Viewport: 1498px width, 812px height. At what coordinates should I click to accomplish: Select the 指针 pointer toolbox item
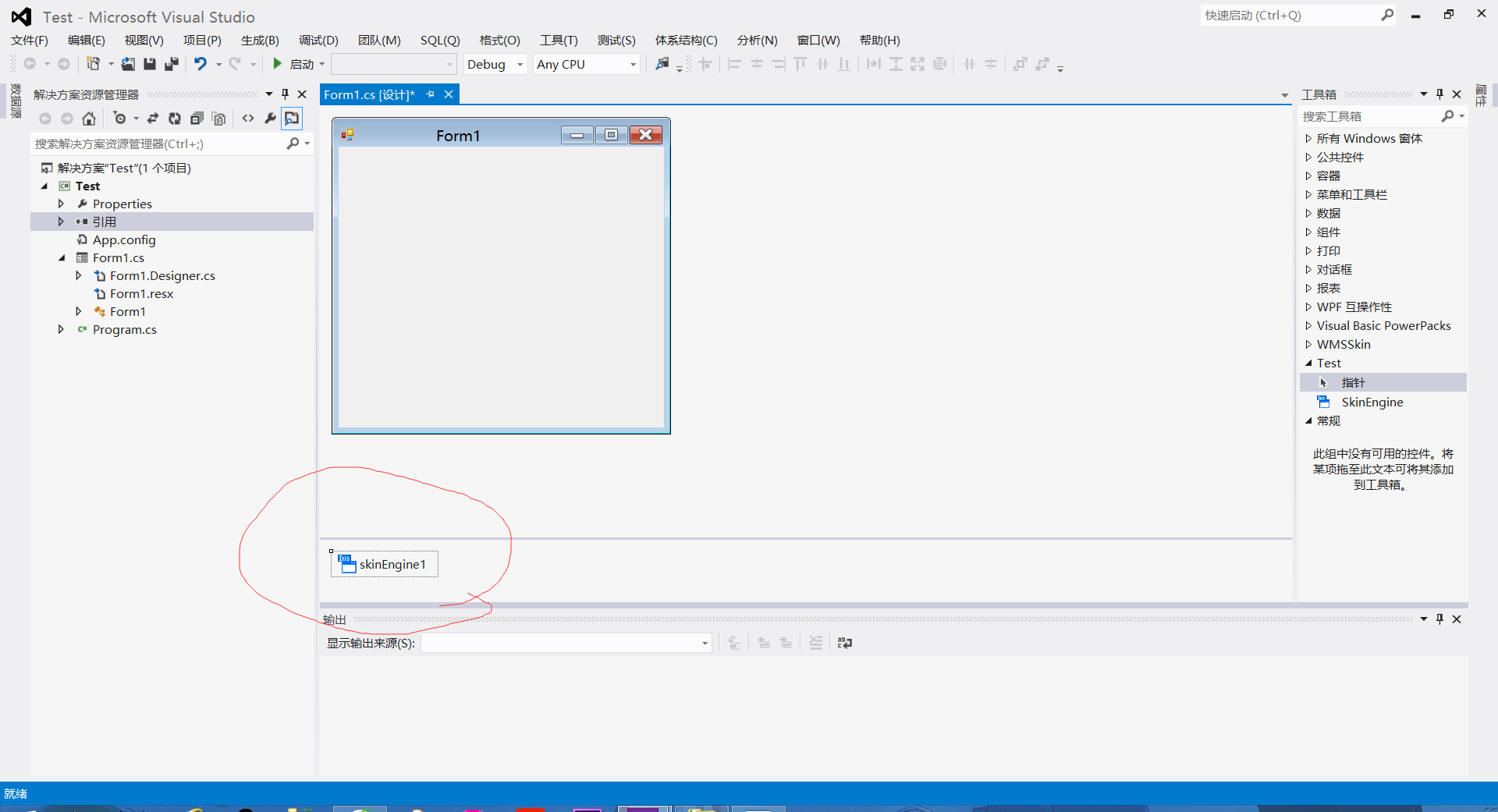1353,382
